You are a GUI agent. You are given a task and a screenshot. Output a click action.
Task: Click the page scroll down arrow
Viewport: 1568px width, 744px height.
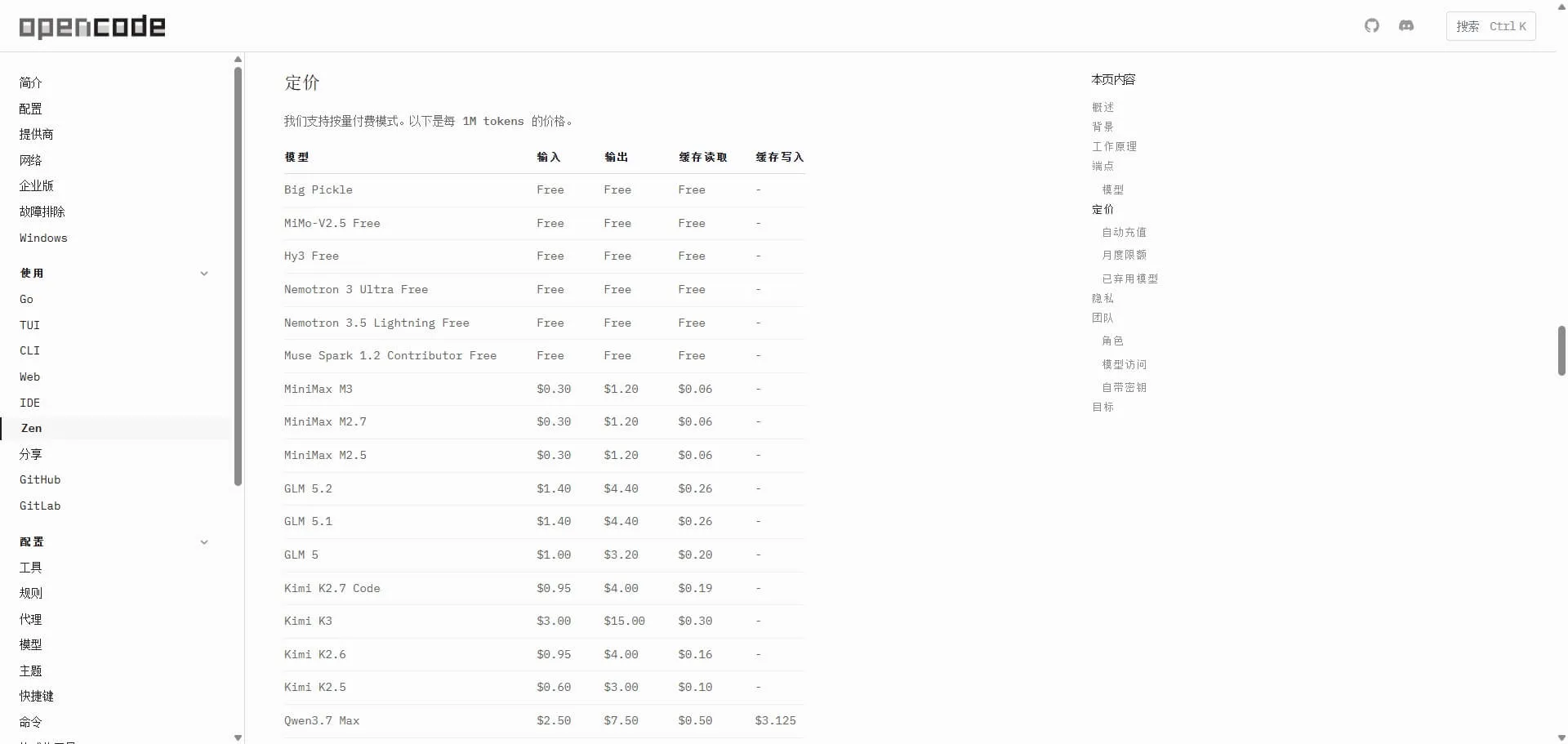click(x=1561, y=737)
